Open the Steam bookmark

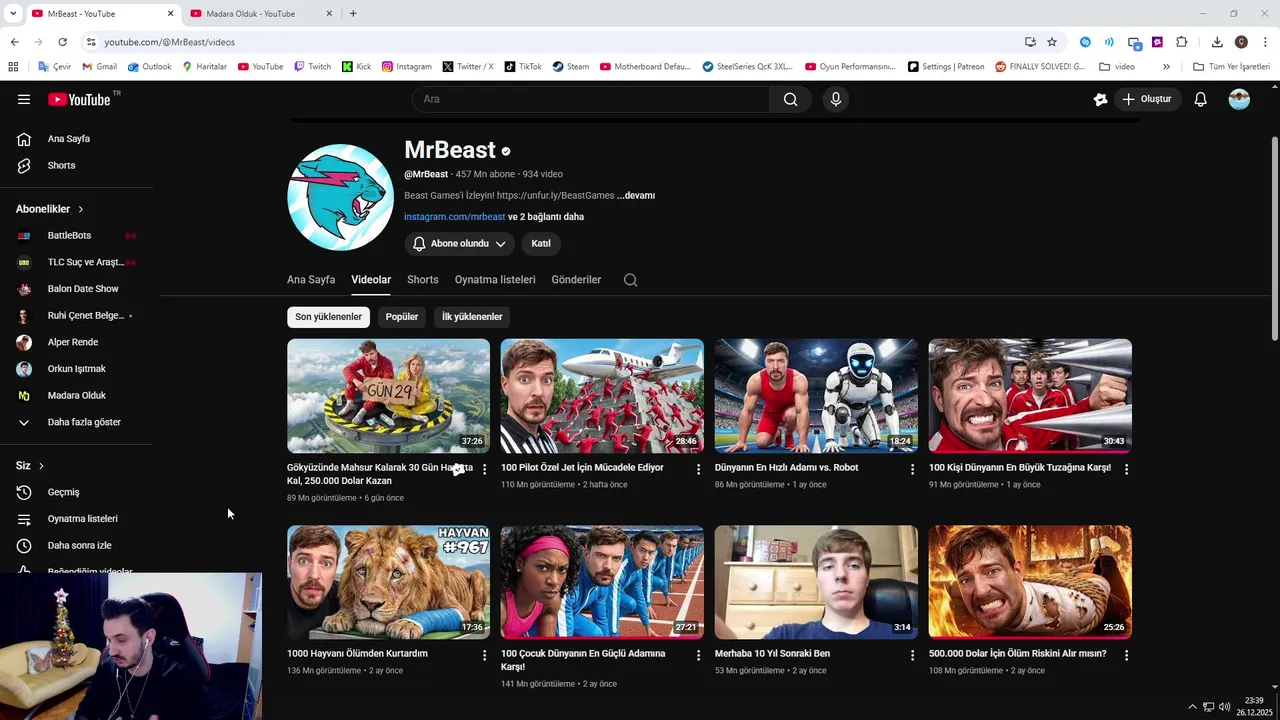(x=570, y=67)
